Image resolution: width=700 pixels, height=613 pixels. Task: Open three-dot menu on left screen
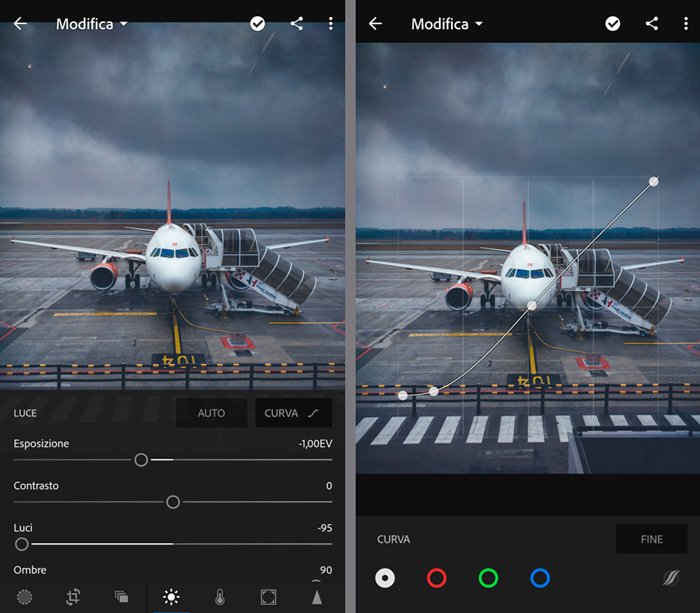(331, 24)
